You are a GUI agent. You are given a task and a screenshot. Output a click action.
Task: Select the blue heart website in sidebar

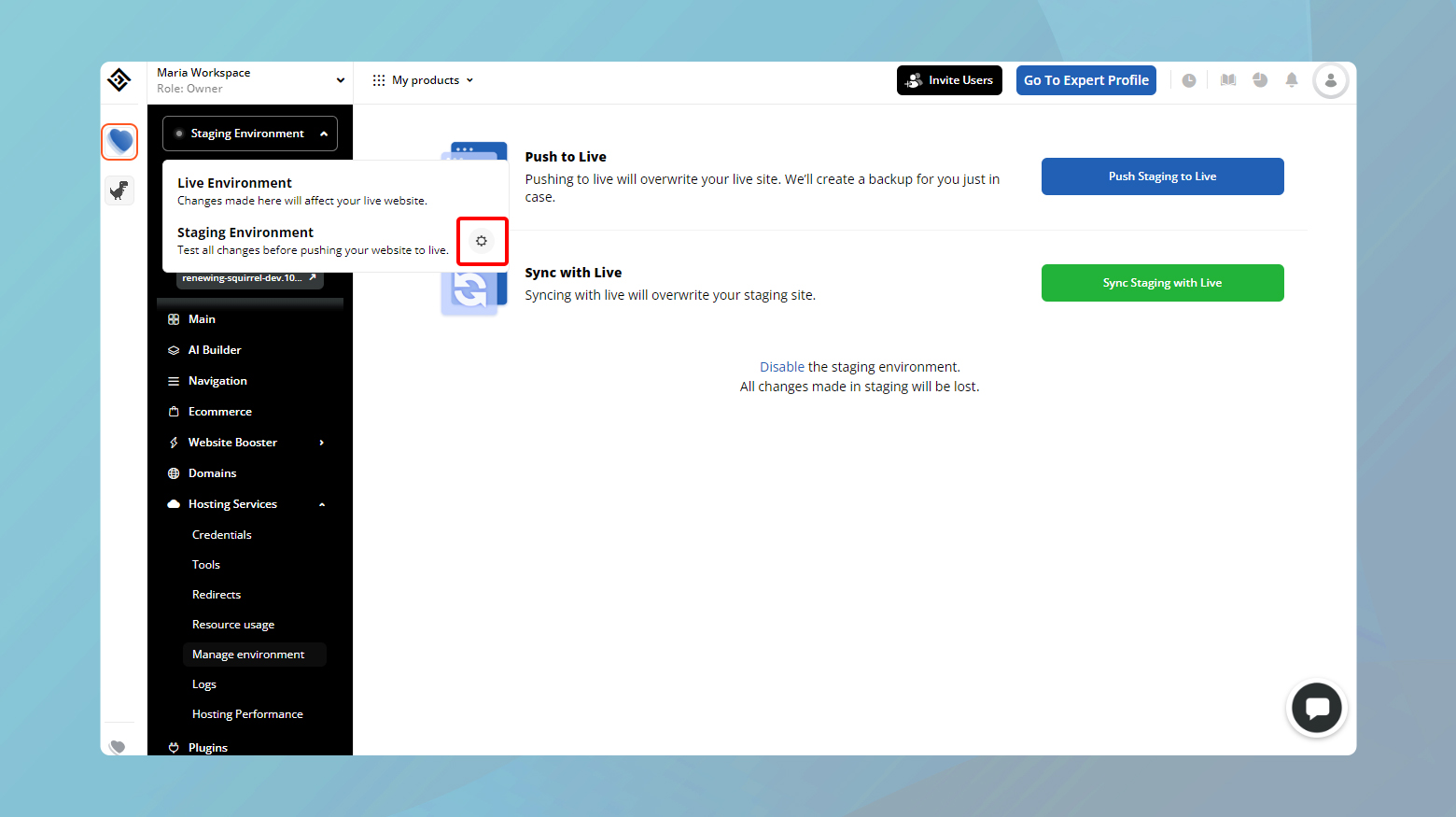pyautogui.click(x=119, y=141)
